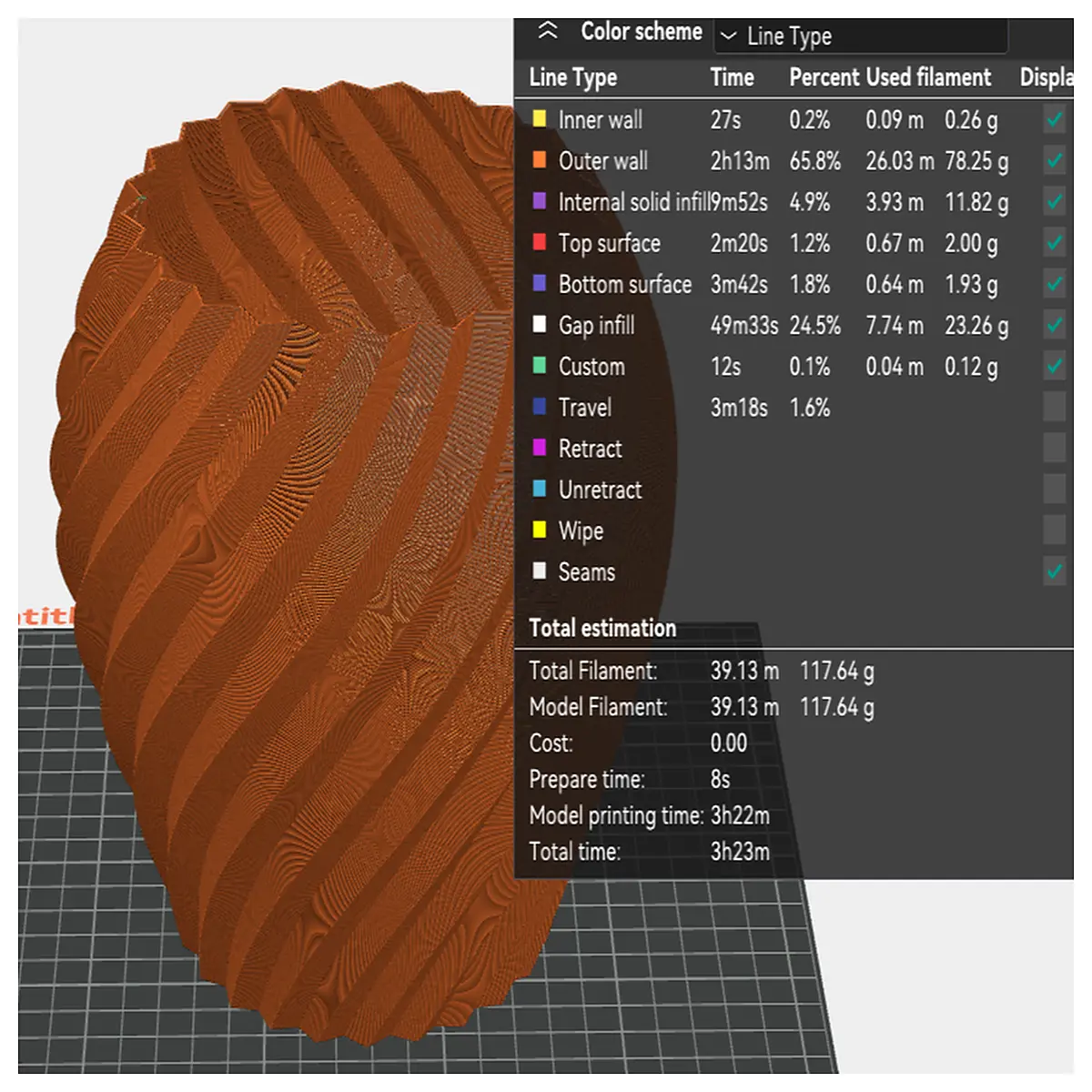The height and width of the screenshot is (1092, 1092).
Task: Toggle Seams display checkbox
Action: click(1055, 571)
